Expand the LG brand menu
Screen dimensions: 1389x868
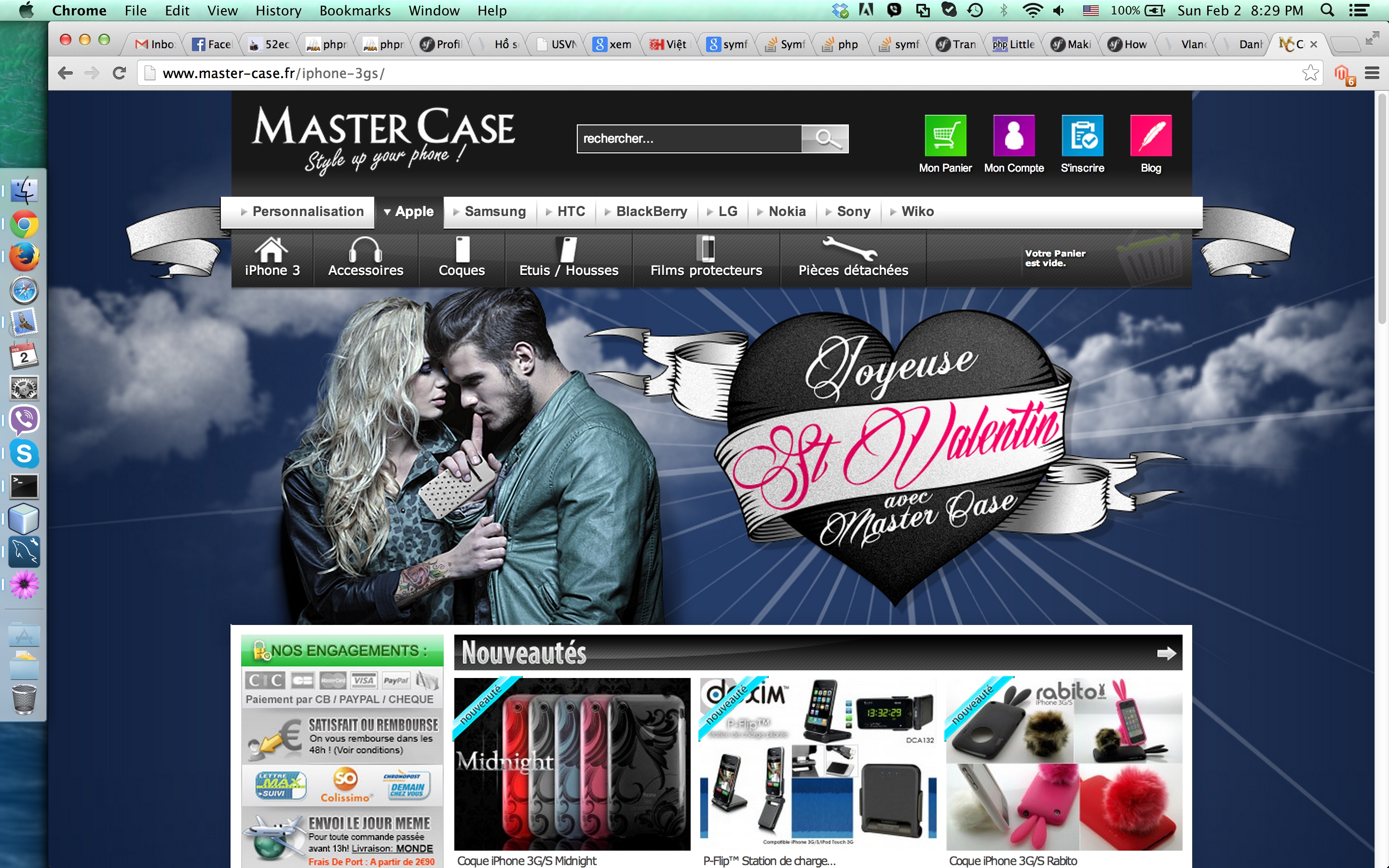click(722, 211)
